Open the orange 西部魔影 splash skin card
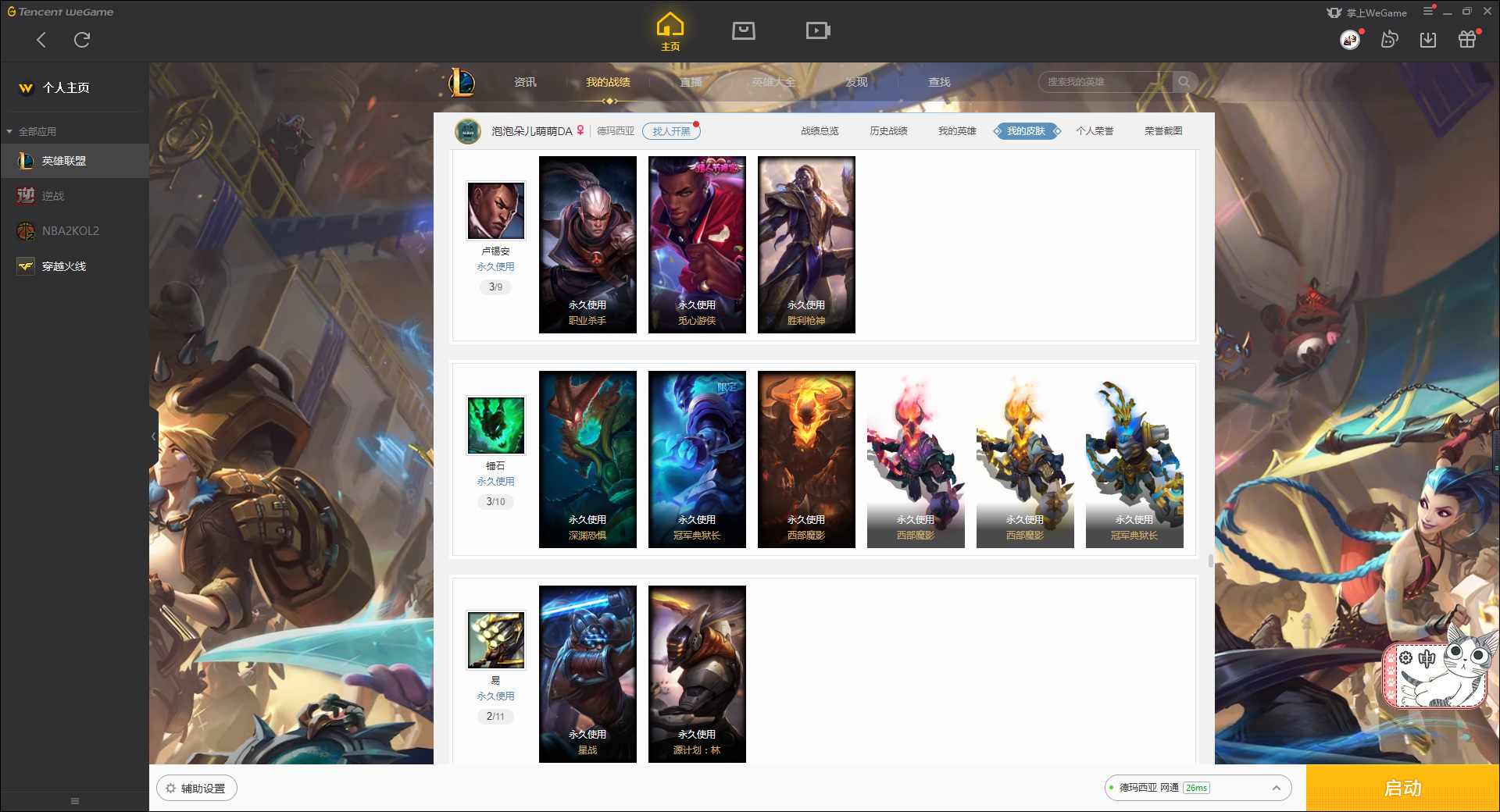The width and height of the screenshot is (1500, 812). [x=806, y=459]
